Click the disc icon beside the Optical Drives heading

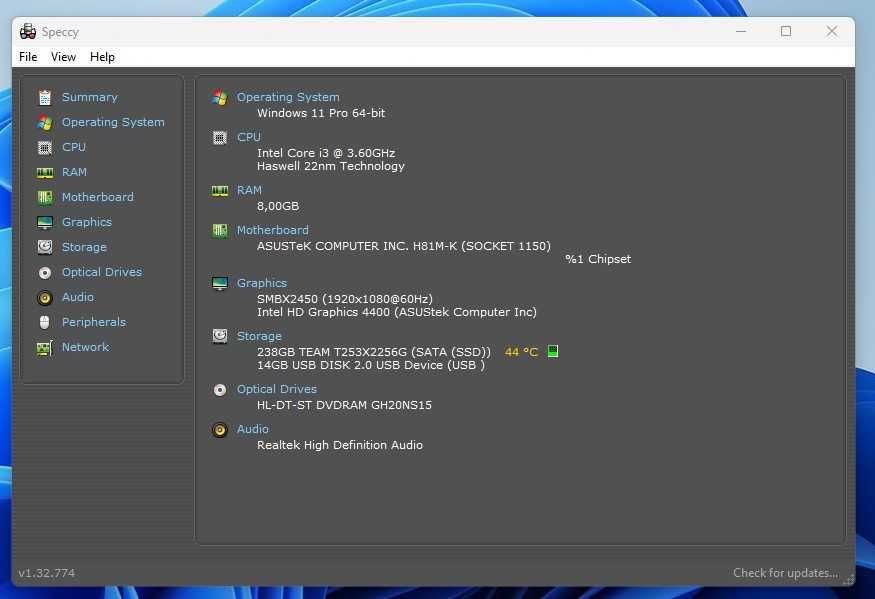pyautogui.click(x=220, y=390)
